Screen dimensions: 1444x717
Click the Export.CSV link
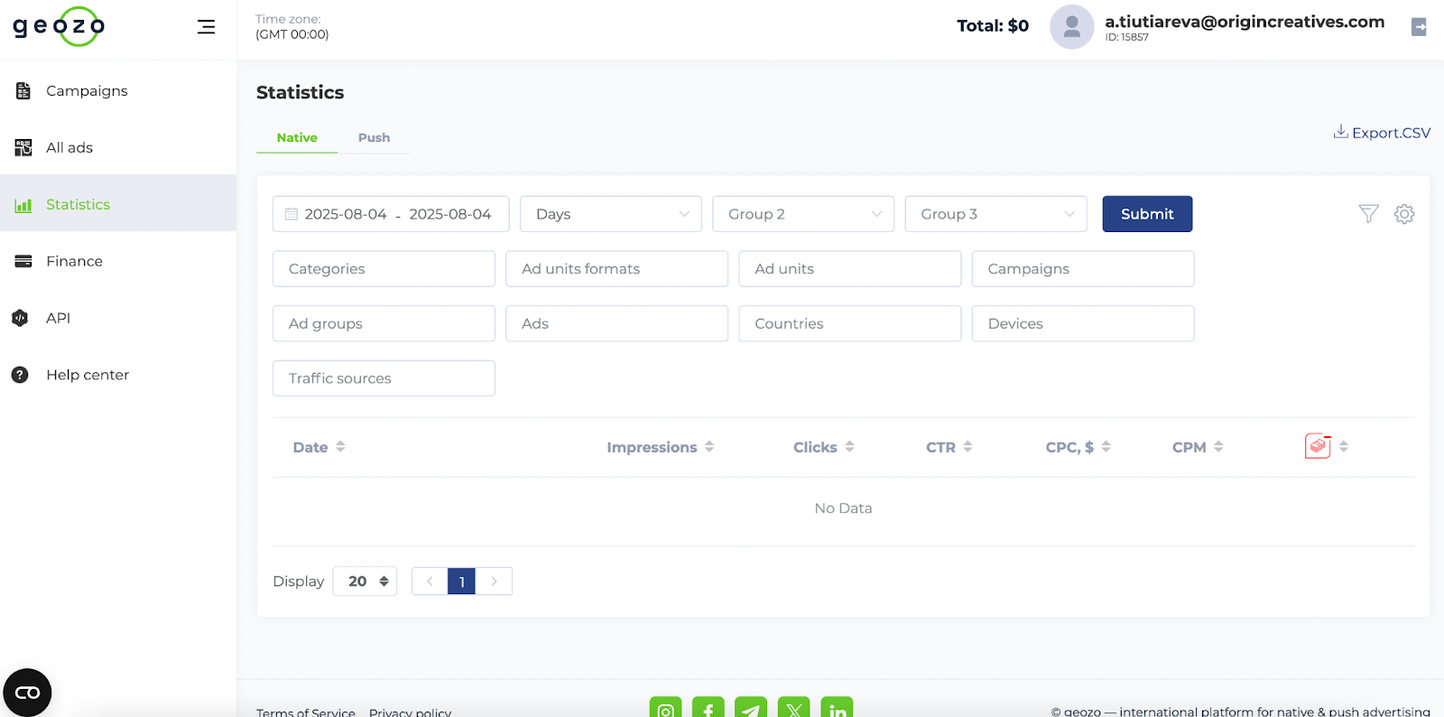[x=1381, y=133]
